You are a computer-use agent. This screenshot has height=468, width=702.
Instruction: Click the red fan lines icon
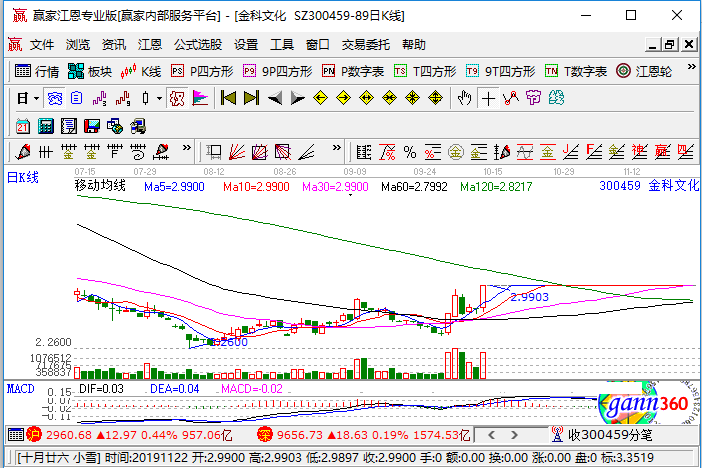[x=237, y=152]
